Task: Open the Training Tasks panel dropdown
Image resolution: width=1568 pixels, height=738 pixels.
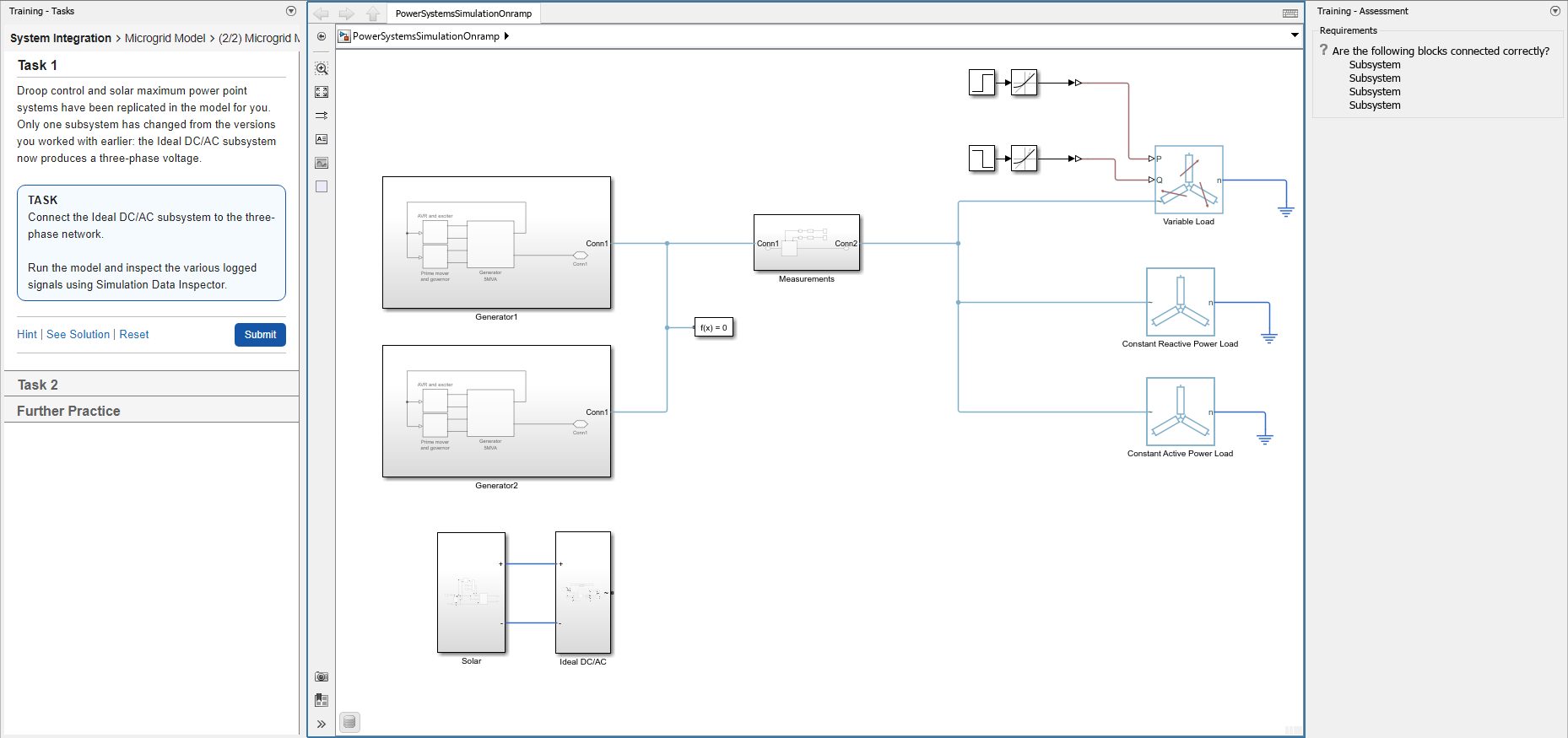Action: (291, 11)
